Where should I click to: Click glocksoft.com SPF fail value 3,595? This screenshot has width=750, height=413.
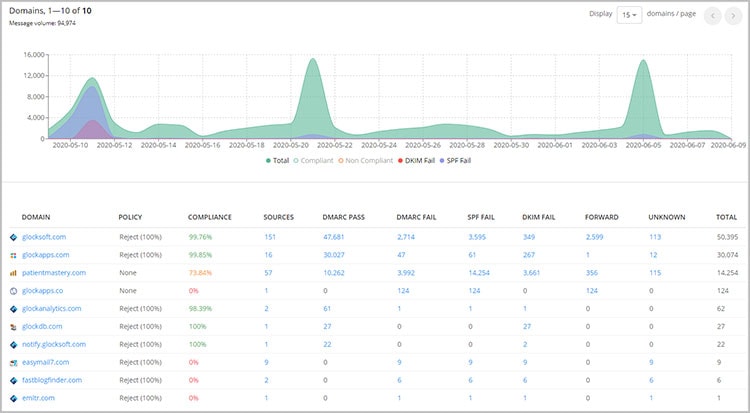(477, 237)
